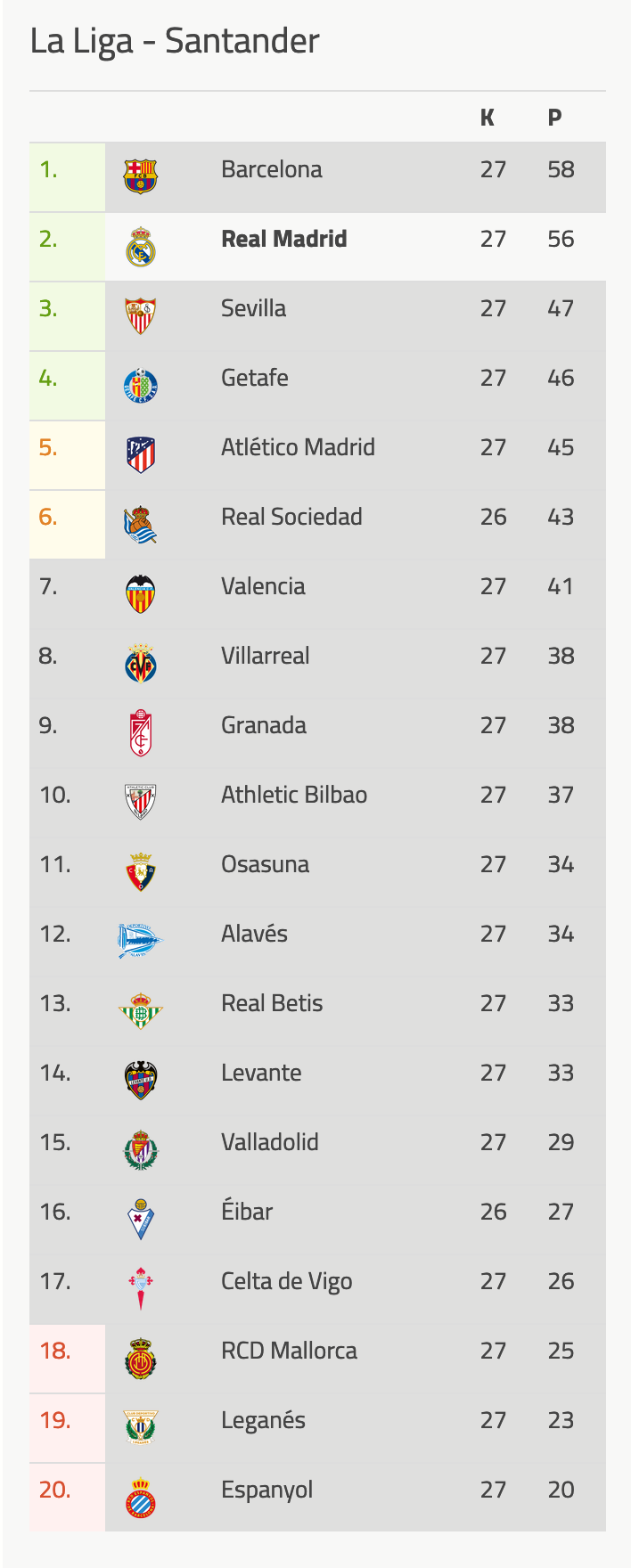Click the P column header
631x1568 pixels.
(554, 118)
